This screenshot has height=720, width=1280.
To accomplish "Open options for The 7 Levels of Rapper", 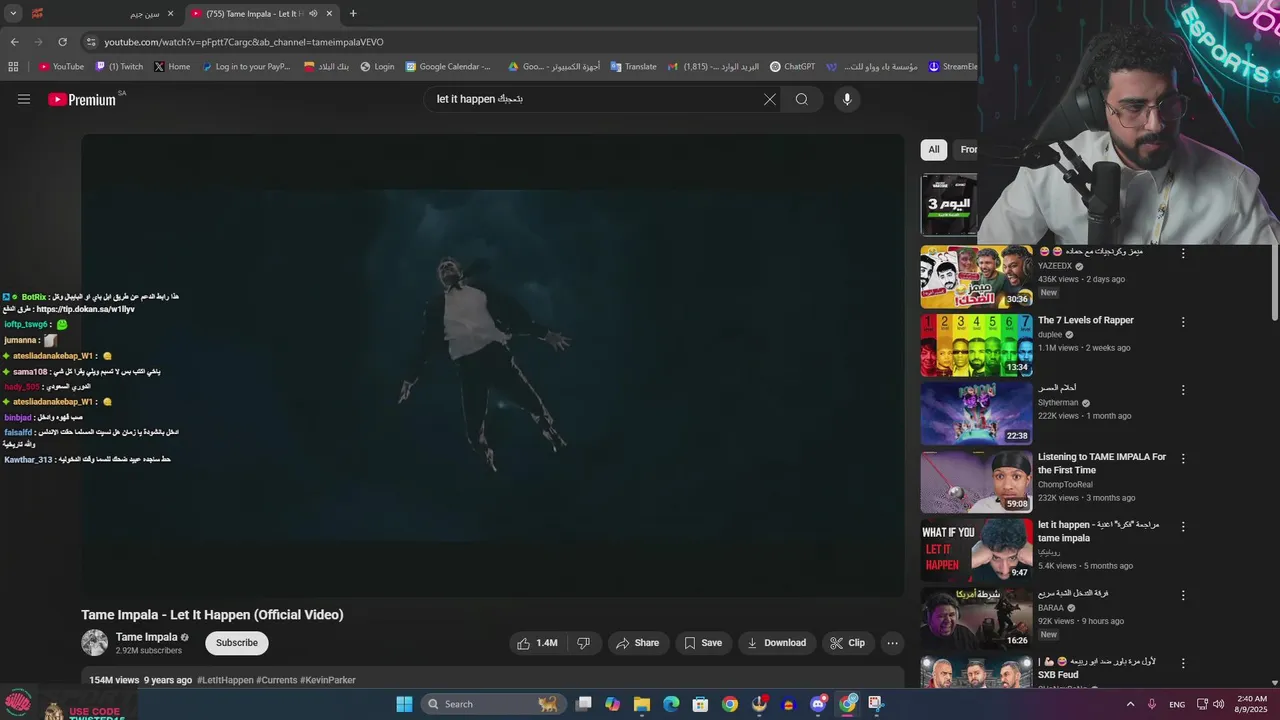I will coord(1183,322).
